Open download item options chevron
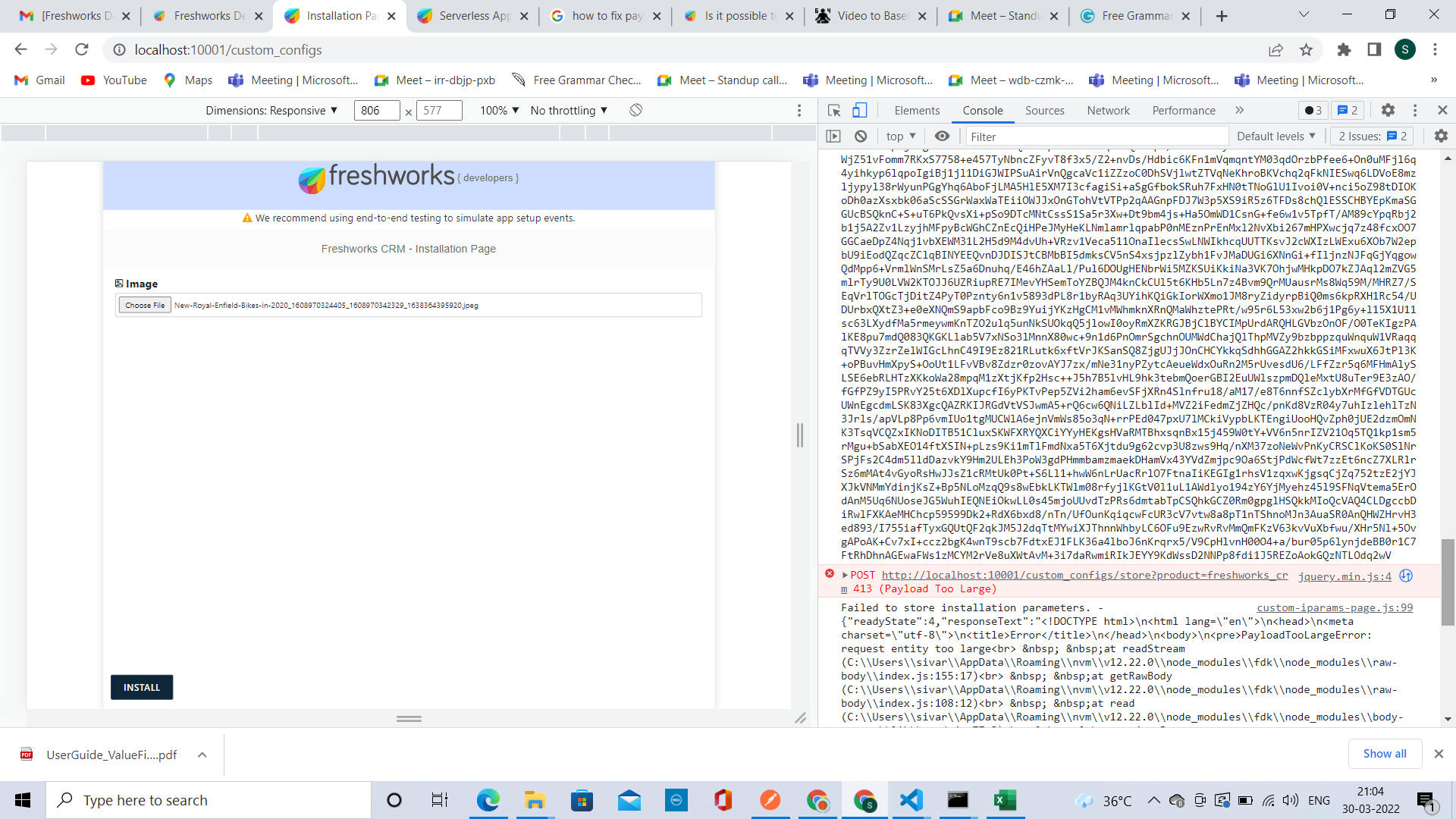The height and width of the screenshot is (819, 1456). pos(202,755)
